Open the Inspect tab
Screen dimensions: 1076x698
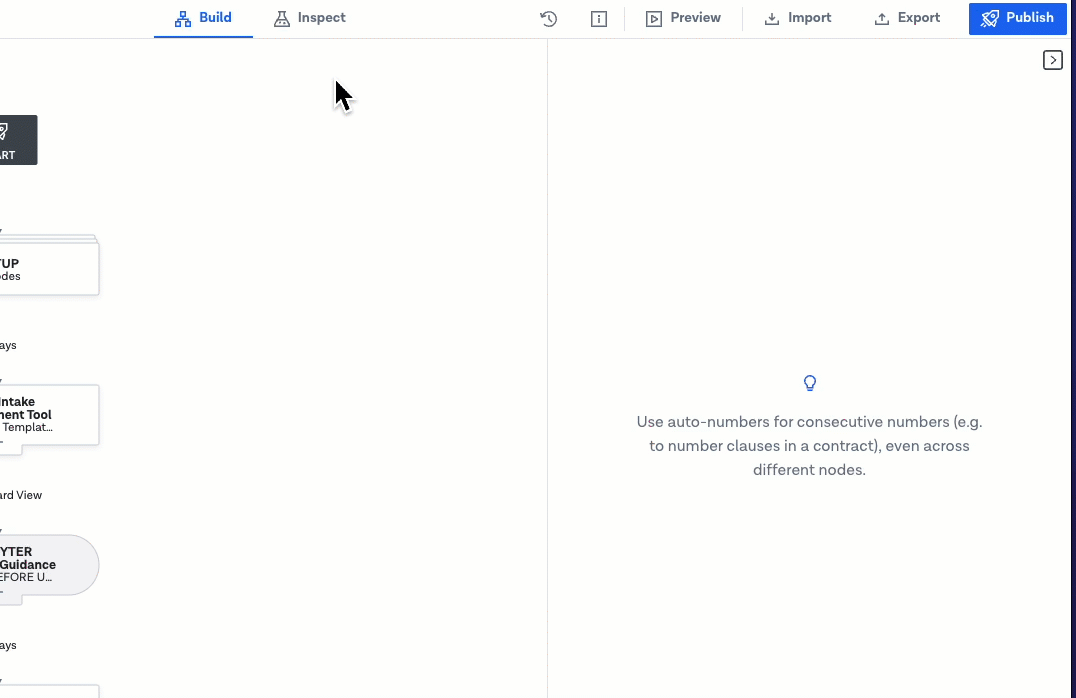click(x=309, y=19)
